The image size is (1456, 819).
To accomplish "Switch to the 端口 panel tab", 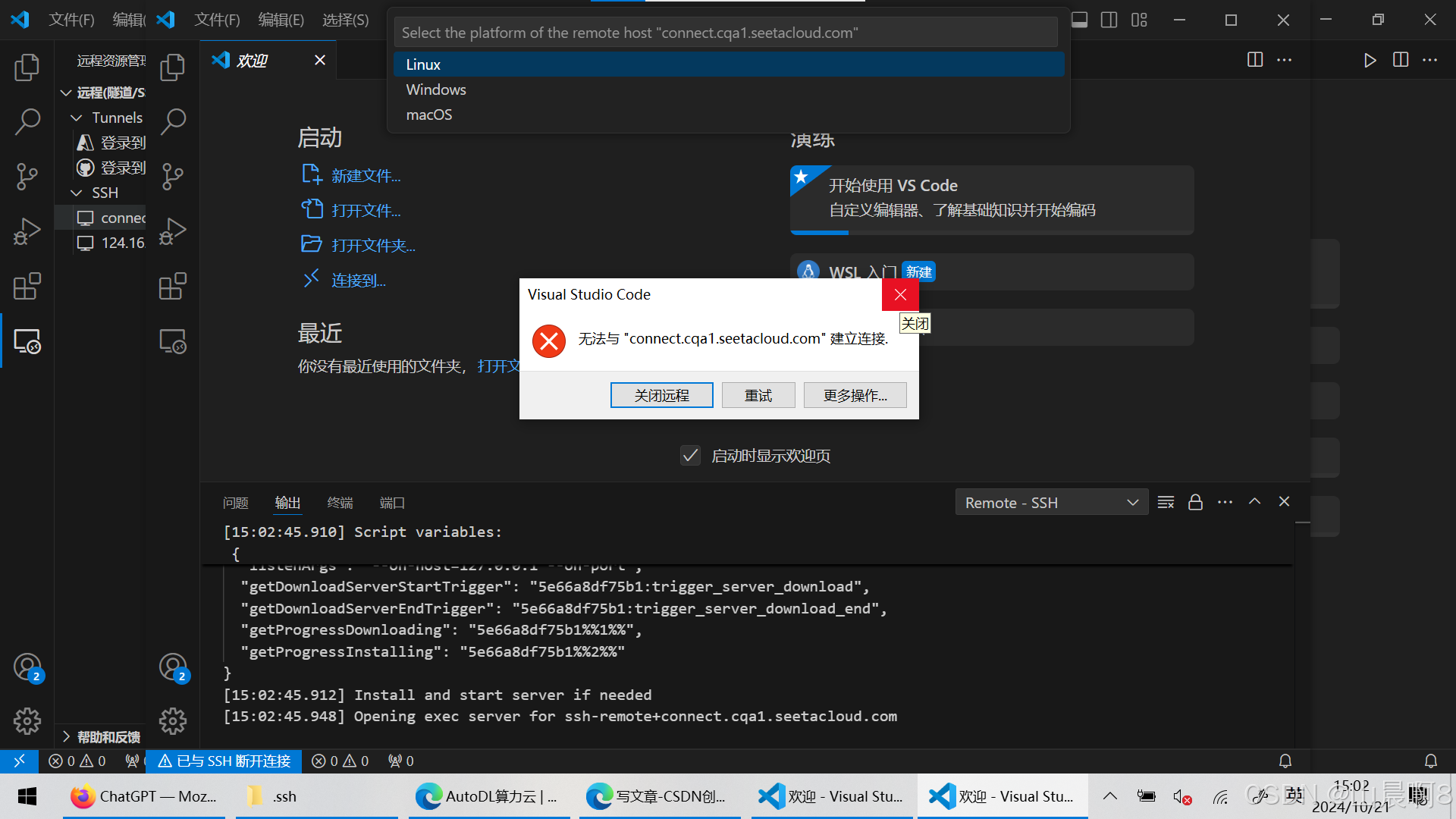I will pyautogui.click(x=392, y=503).
